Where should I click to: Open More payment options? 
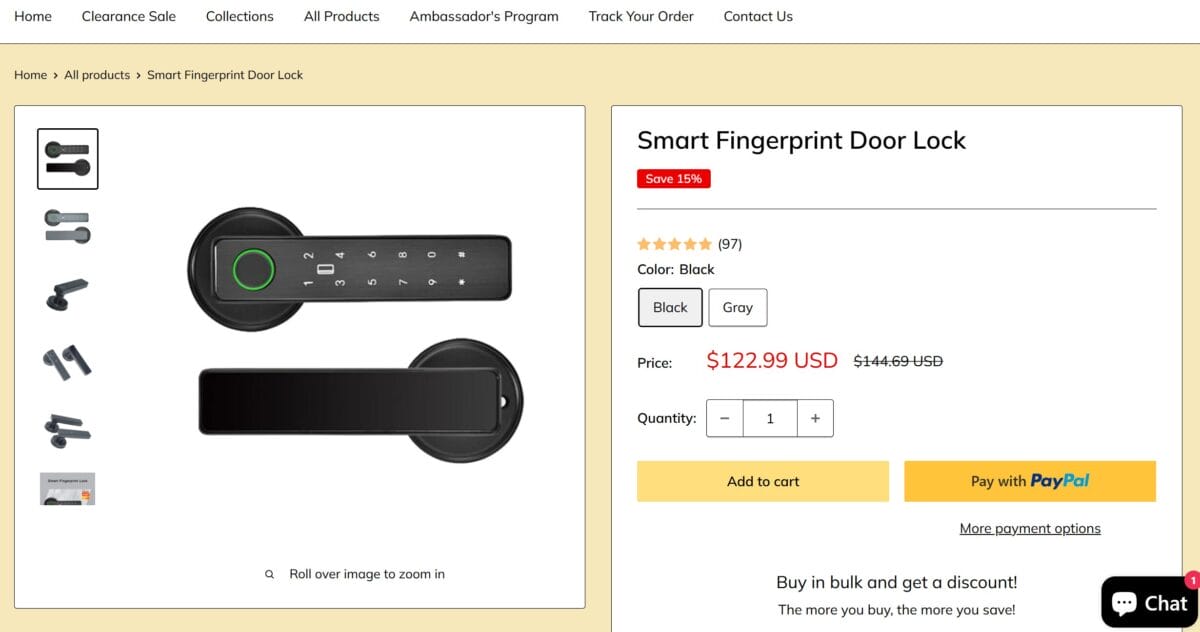tap(1030, 528)
